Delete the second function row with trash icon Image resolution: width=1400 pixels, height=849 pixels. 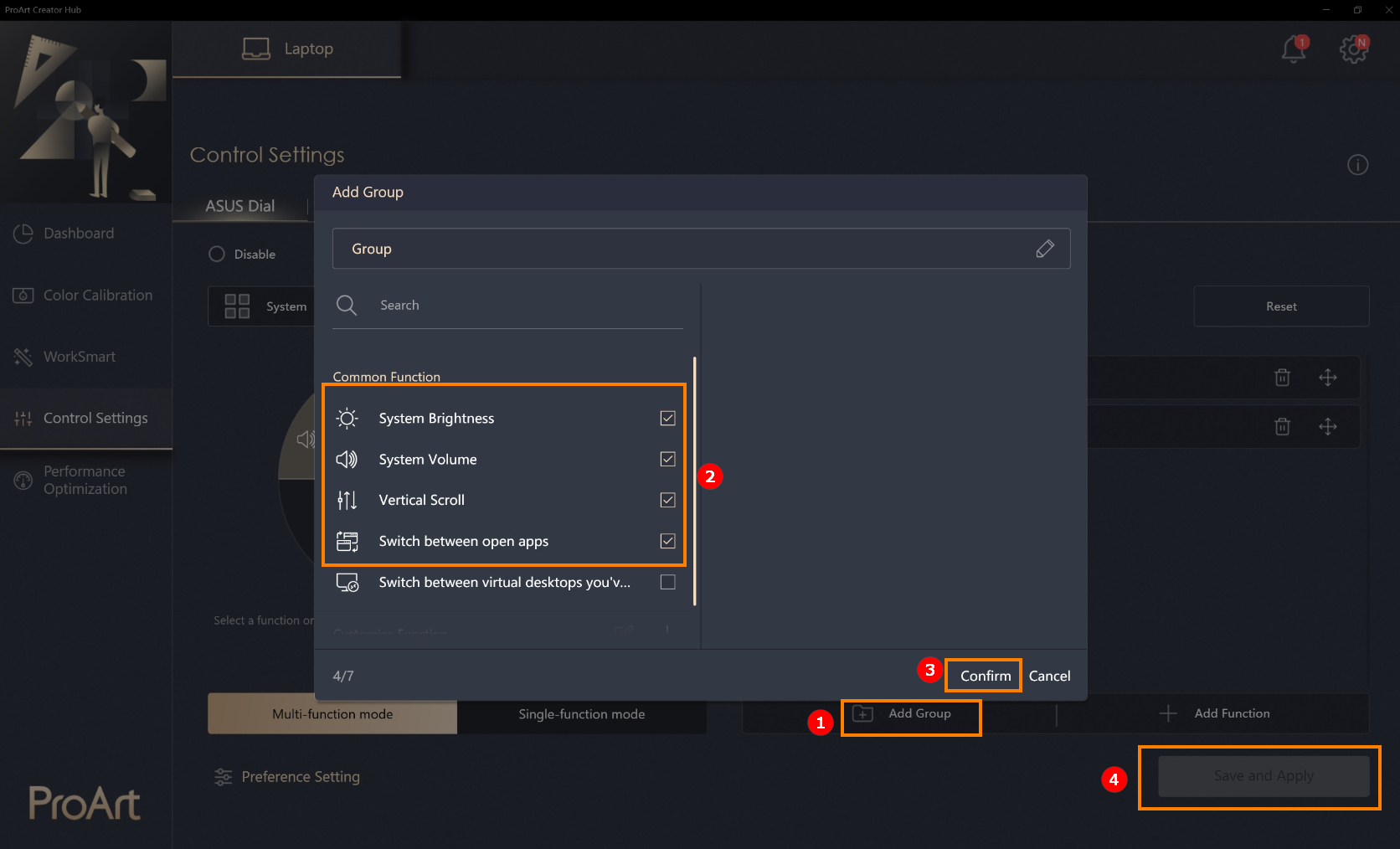click(1282, 427)
